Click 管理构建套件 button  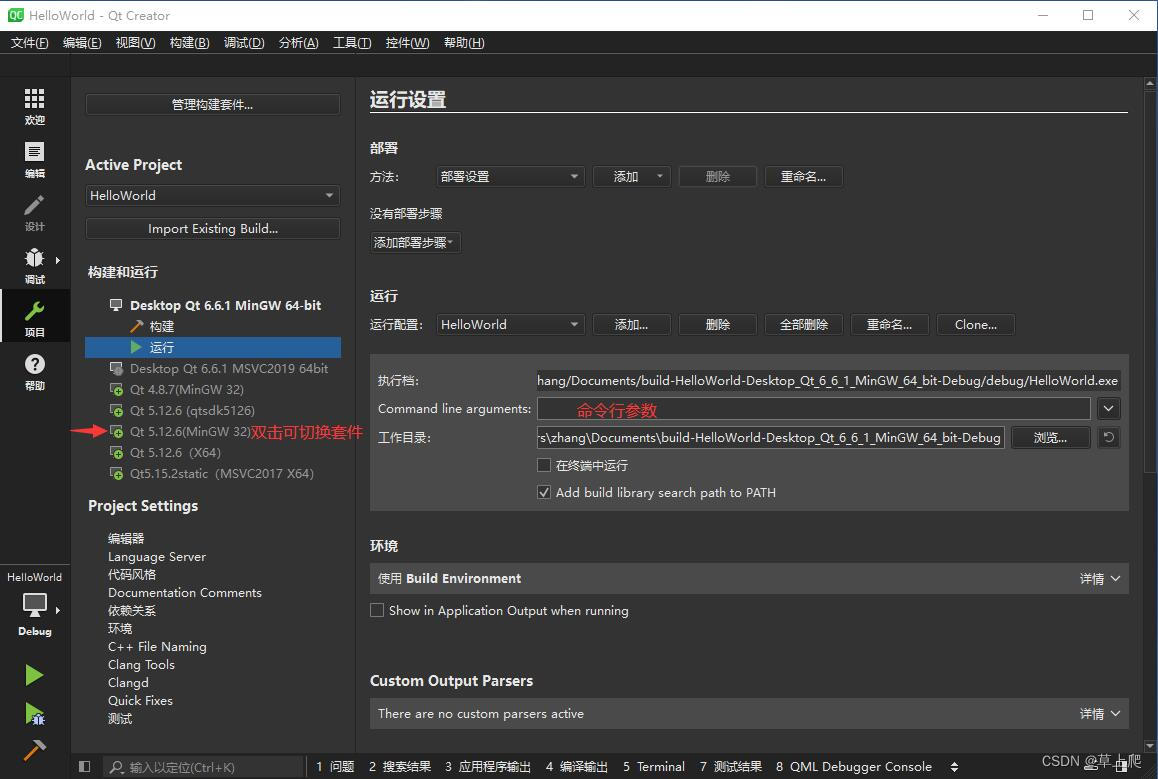pos(212,104)
